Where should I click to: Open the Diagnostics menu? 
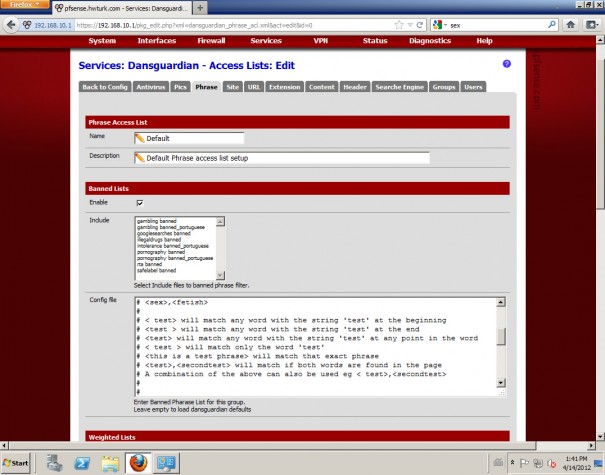click(x=430, y=41)
